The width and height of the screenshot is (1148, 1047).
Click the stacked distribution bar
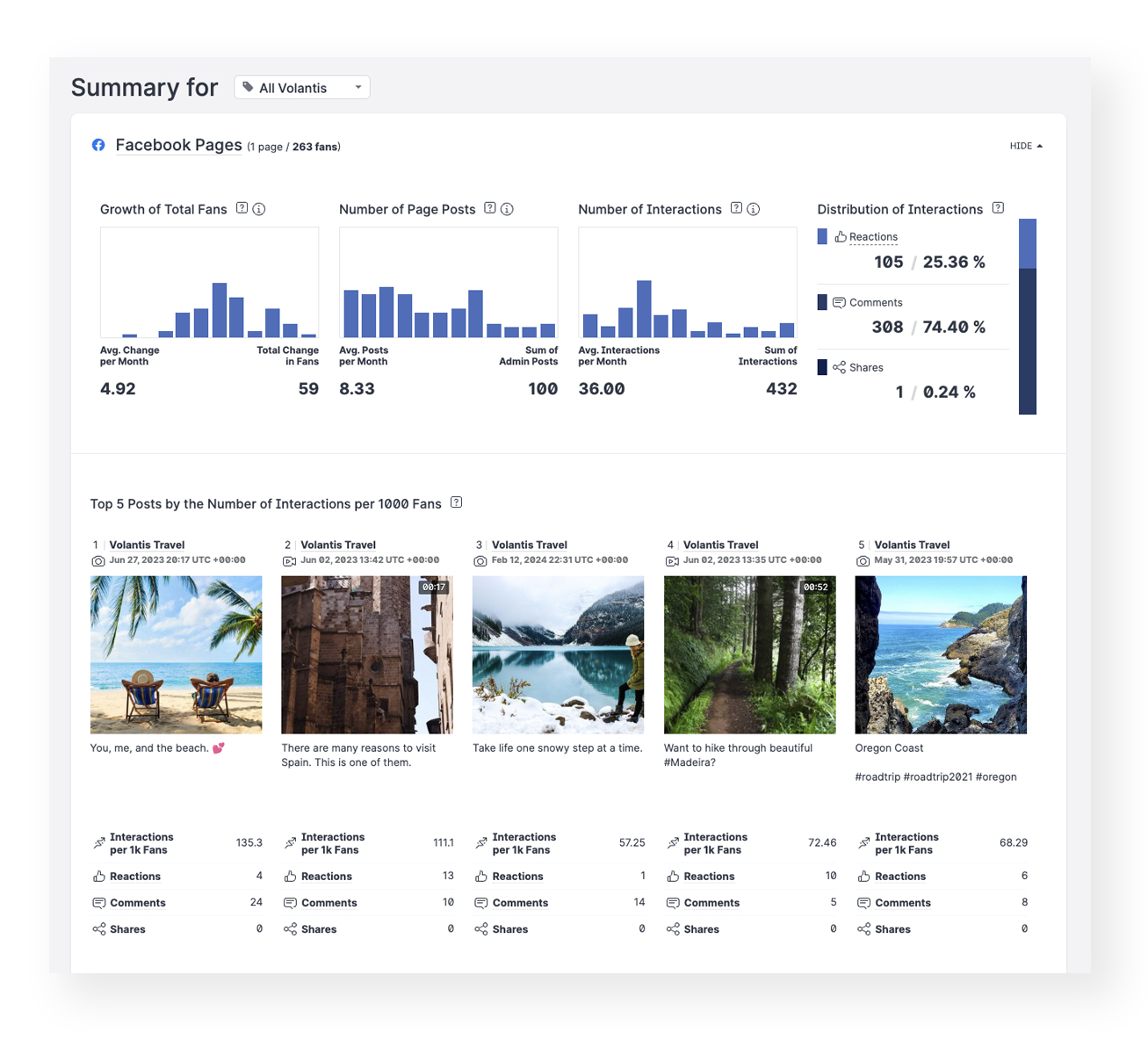click(x=1028, y=316)
